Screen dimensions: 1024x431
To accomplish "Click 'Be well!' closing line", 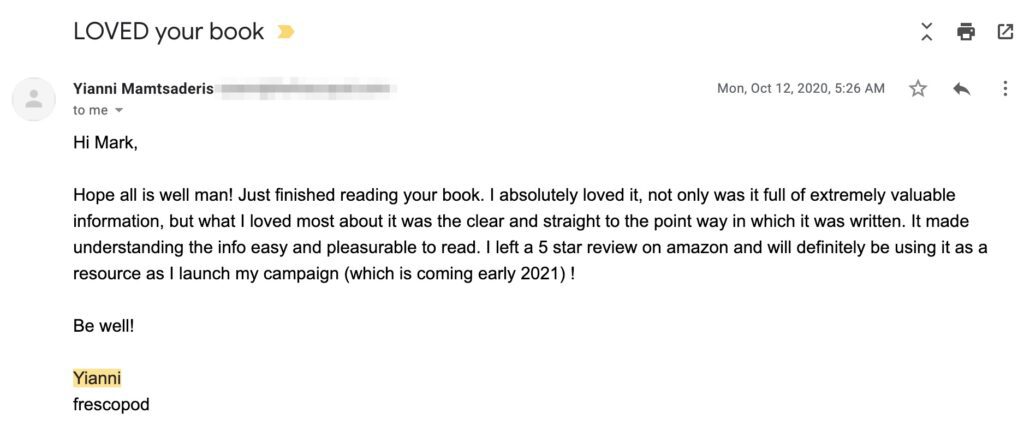I will tap(103, 326).
